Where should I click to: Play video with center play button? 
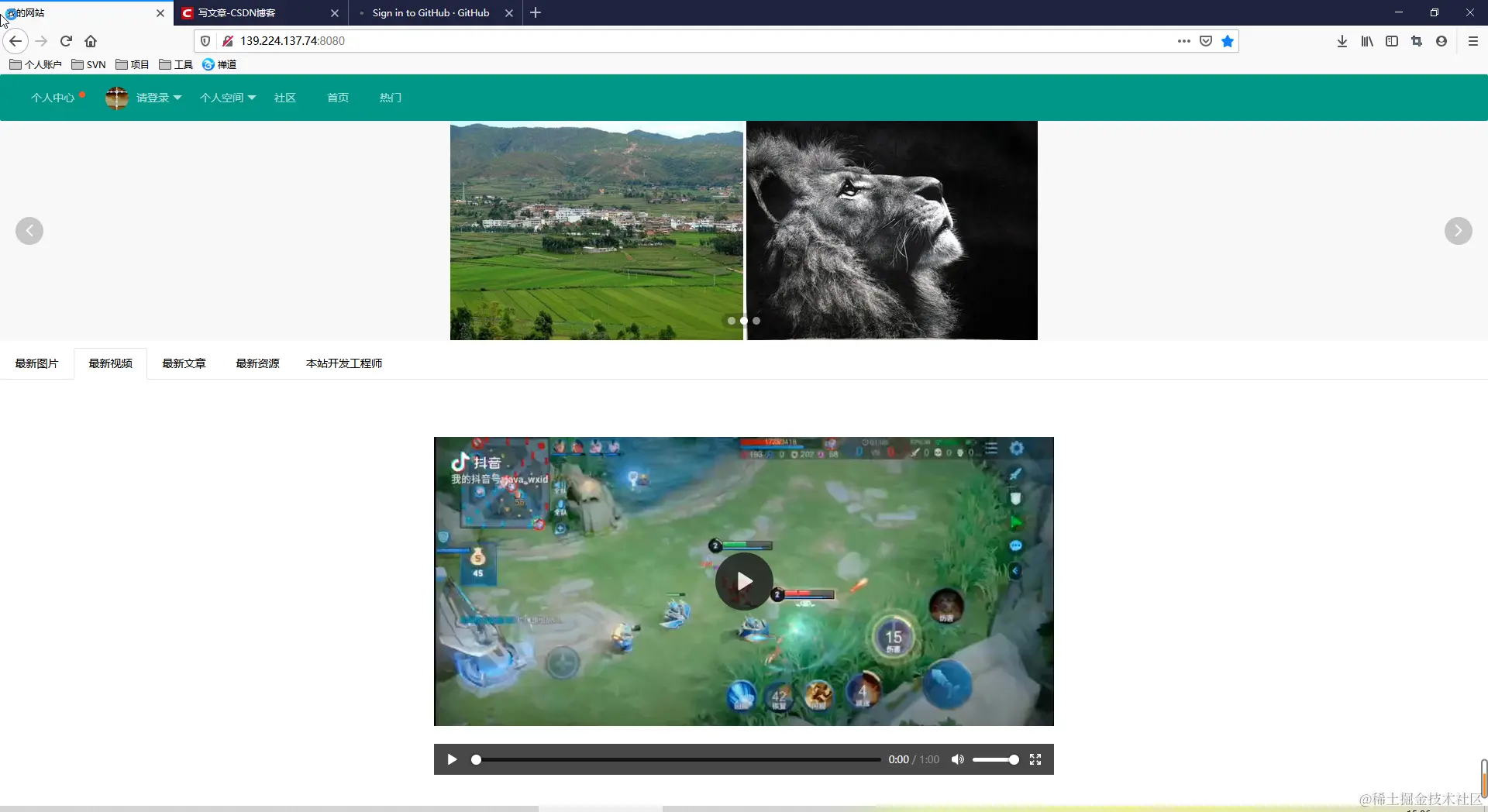tap(744, 581)
